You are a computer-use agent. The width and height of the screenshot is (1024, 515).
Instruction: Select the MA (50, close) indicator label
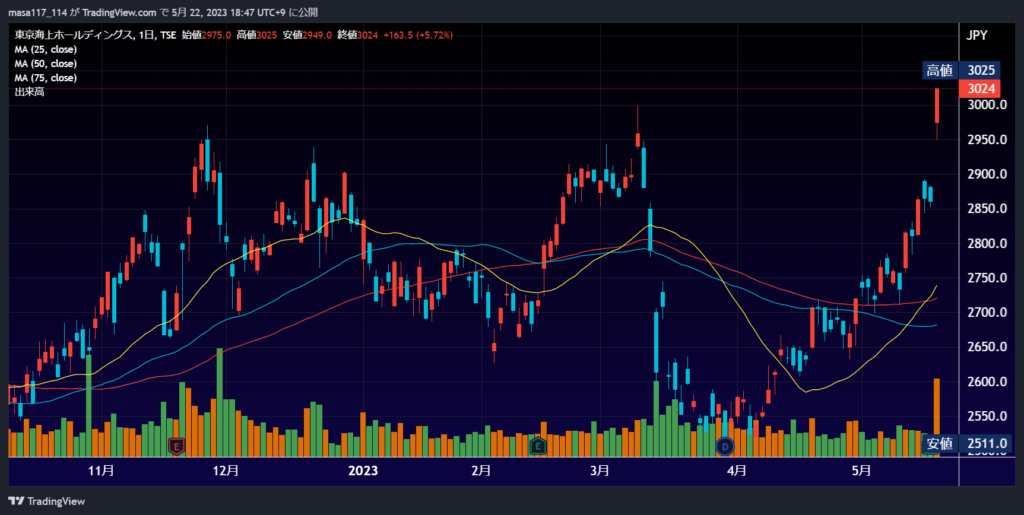46,64
